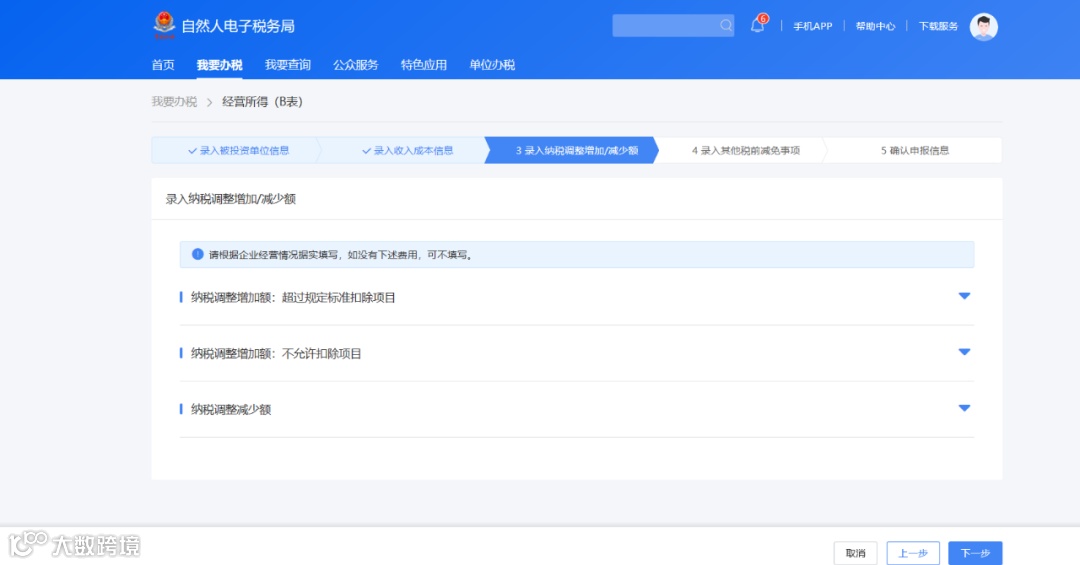Focus the header search field
This screenshot has width=1080, height=565.
coord(673,25)
